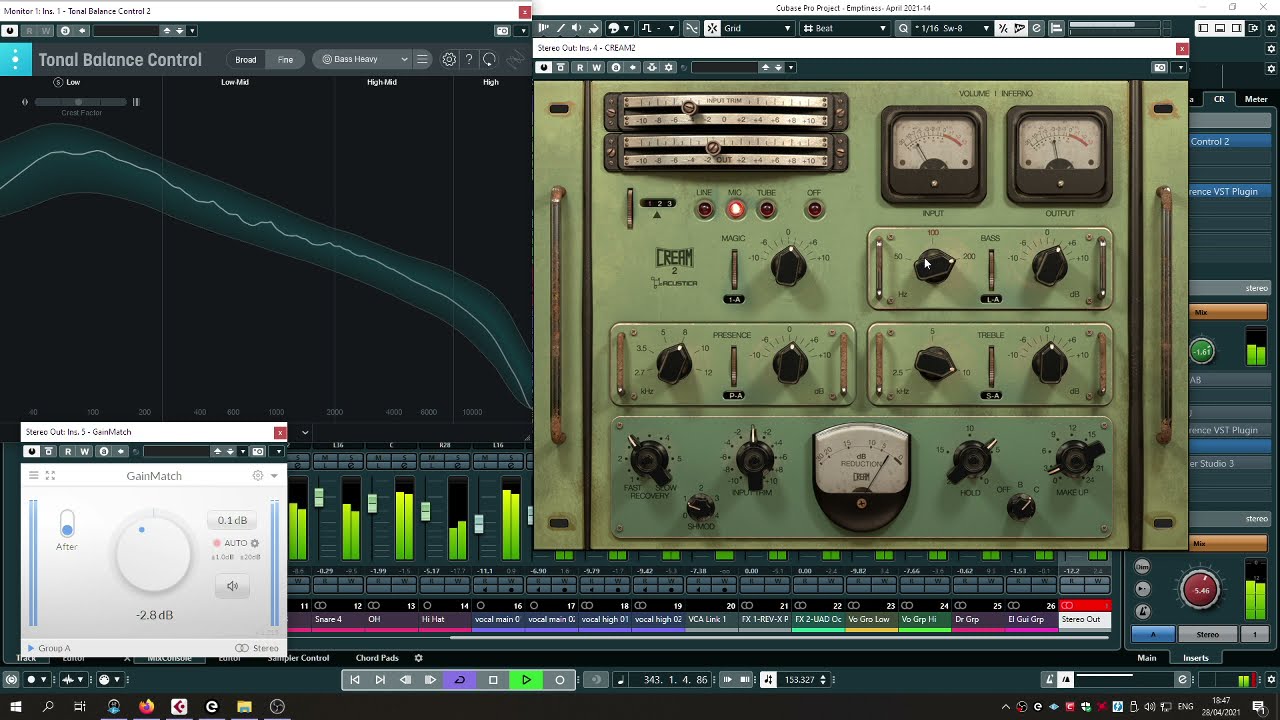Click the tempo value 153.327 field
The width and height of the screenshot is (1280, 720).
[x=799, y=680]
